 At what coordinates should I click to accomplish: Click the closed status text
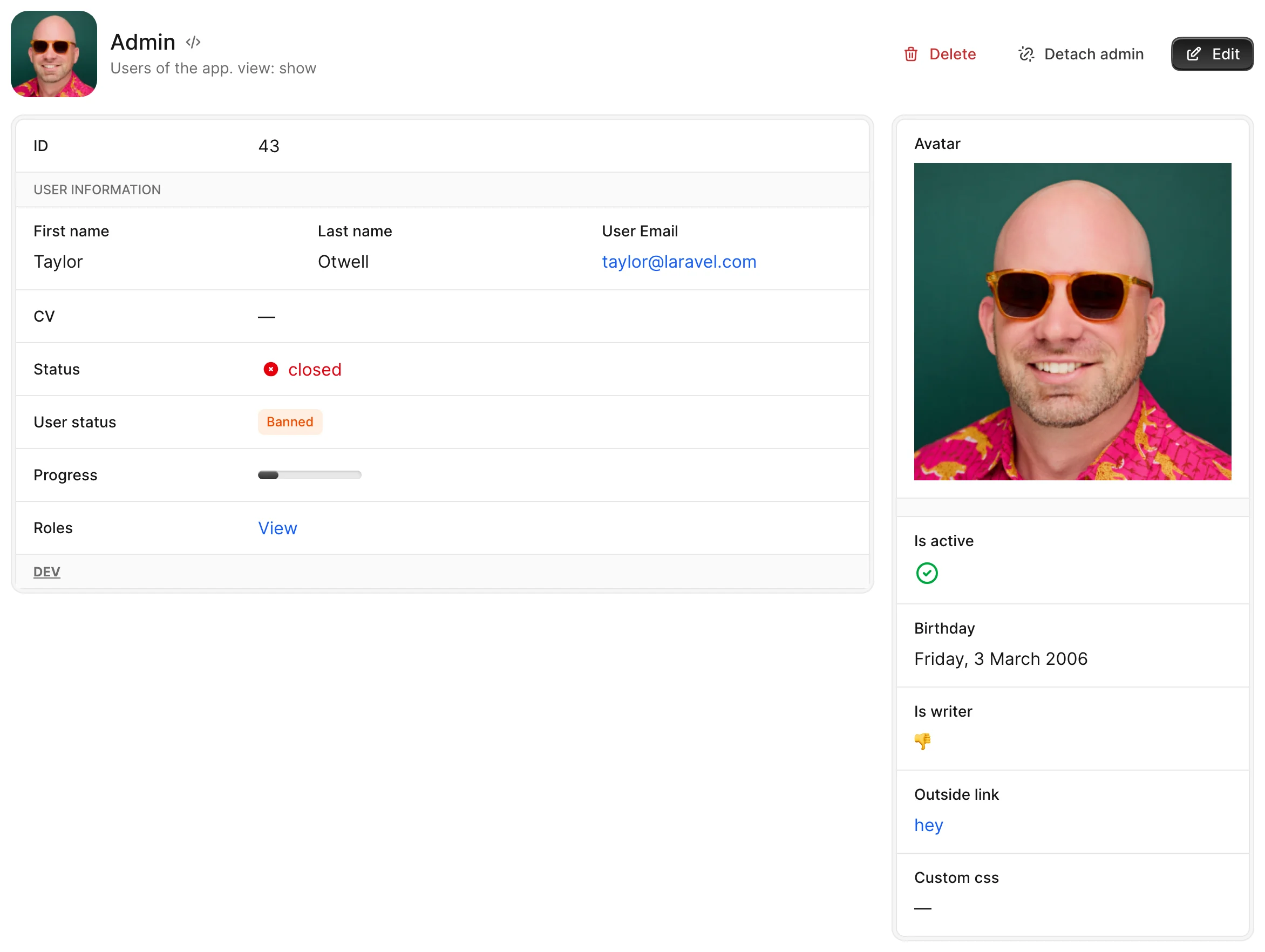[x=315, y=370]
